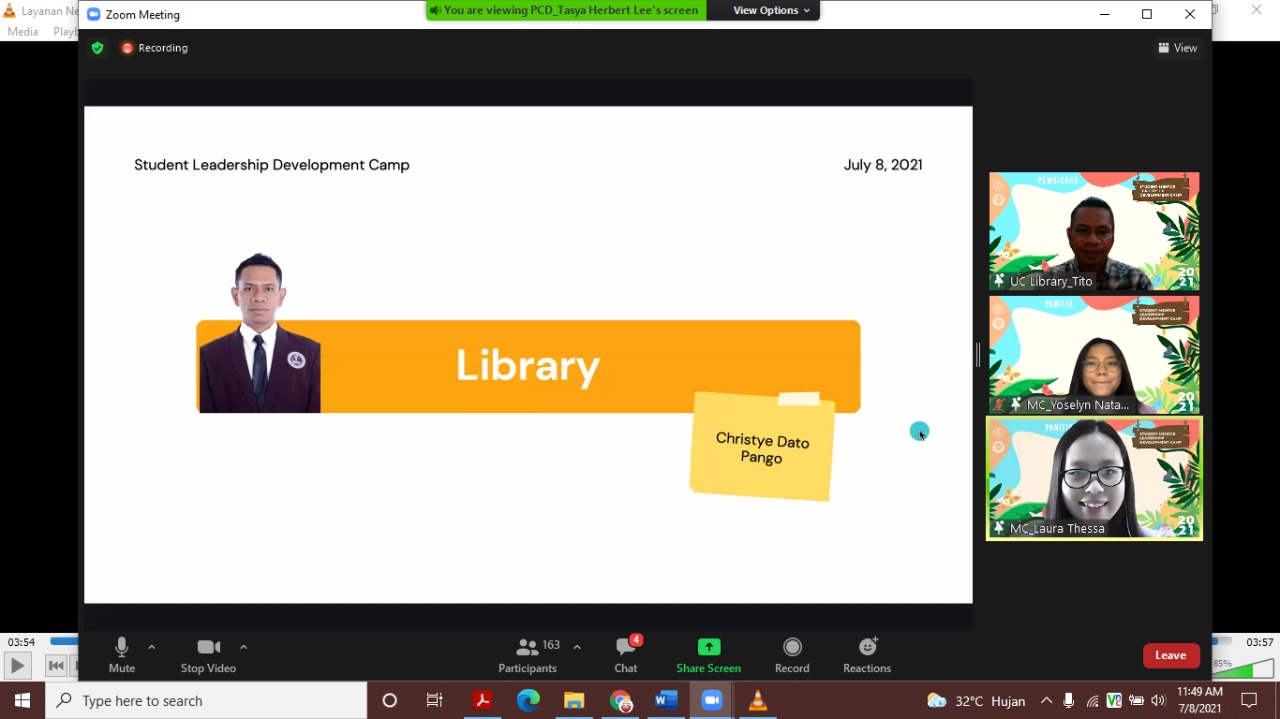Open Microsoft Word from the taskbar
Viewport: 1280px width, 719px height.
click(x=666, y=700)
